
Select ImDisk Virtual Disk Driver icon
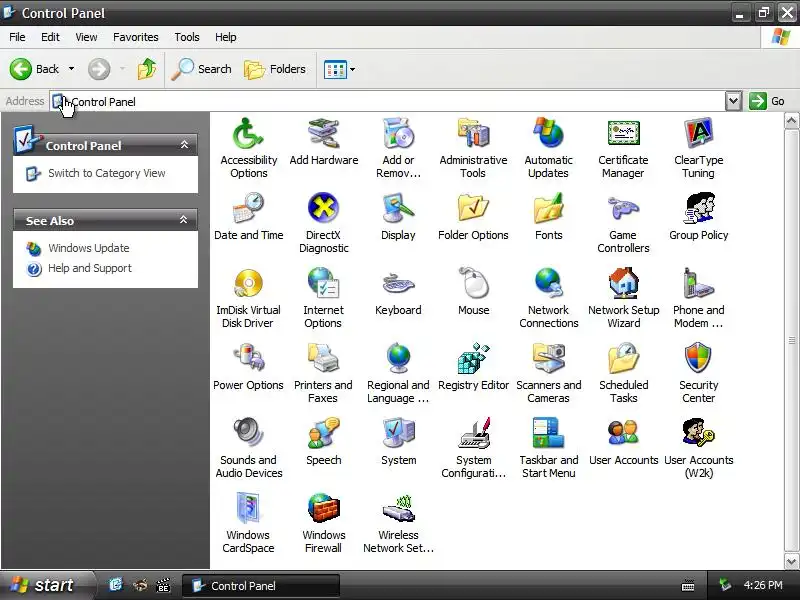(248, 283)
